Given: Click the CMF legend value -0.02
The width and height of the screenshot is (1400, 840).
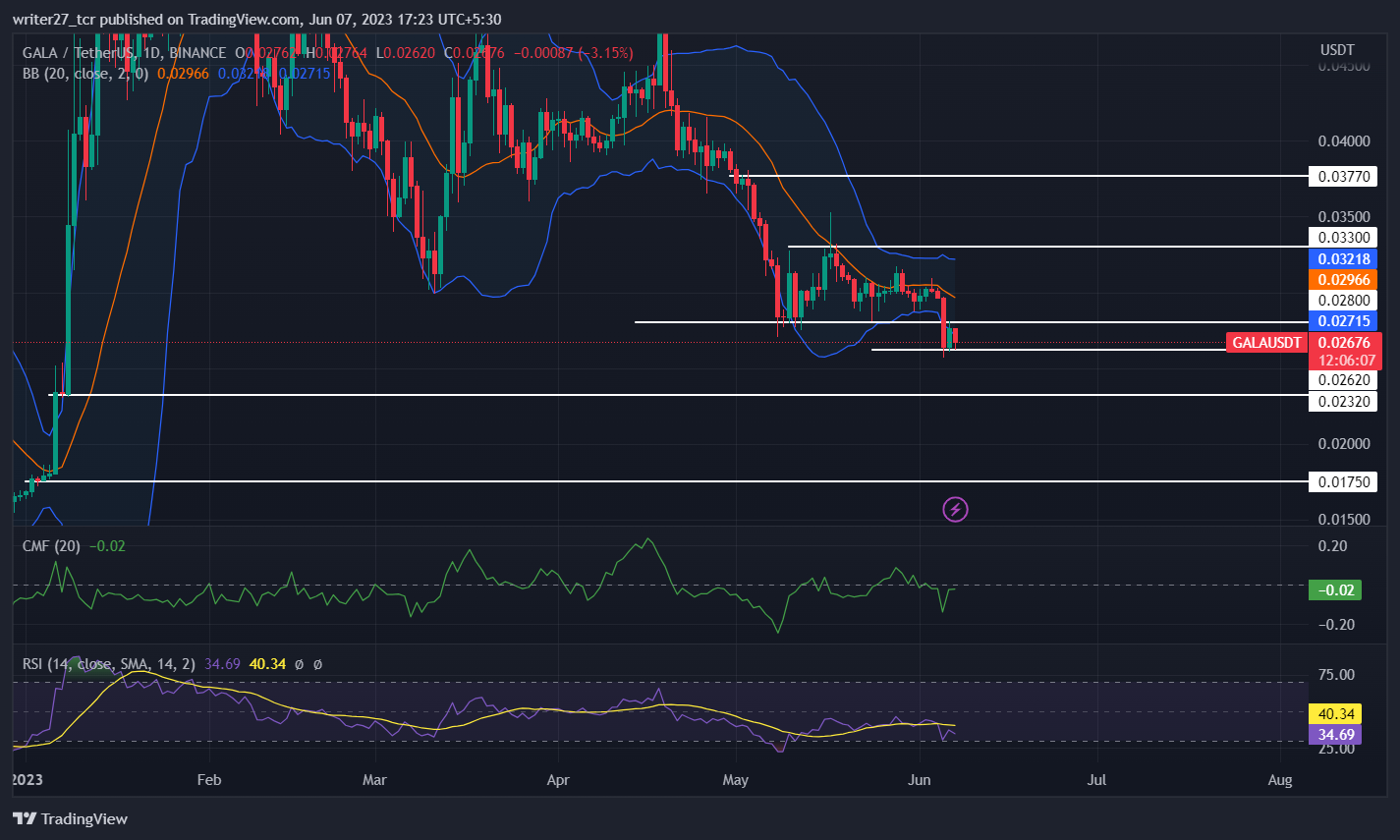Looking at the screenshot, I should click(108, 545).
